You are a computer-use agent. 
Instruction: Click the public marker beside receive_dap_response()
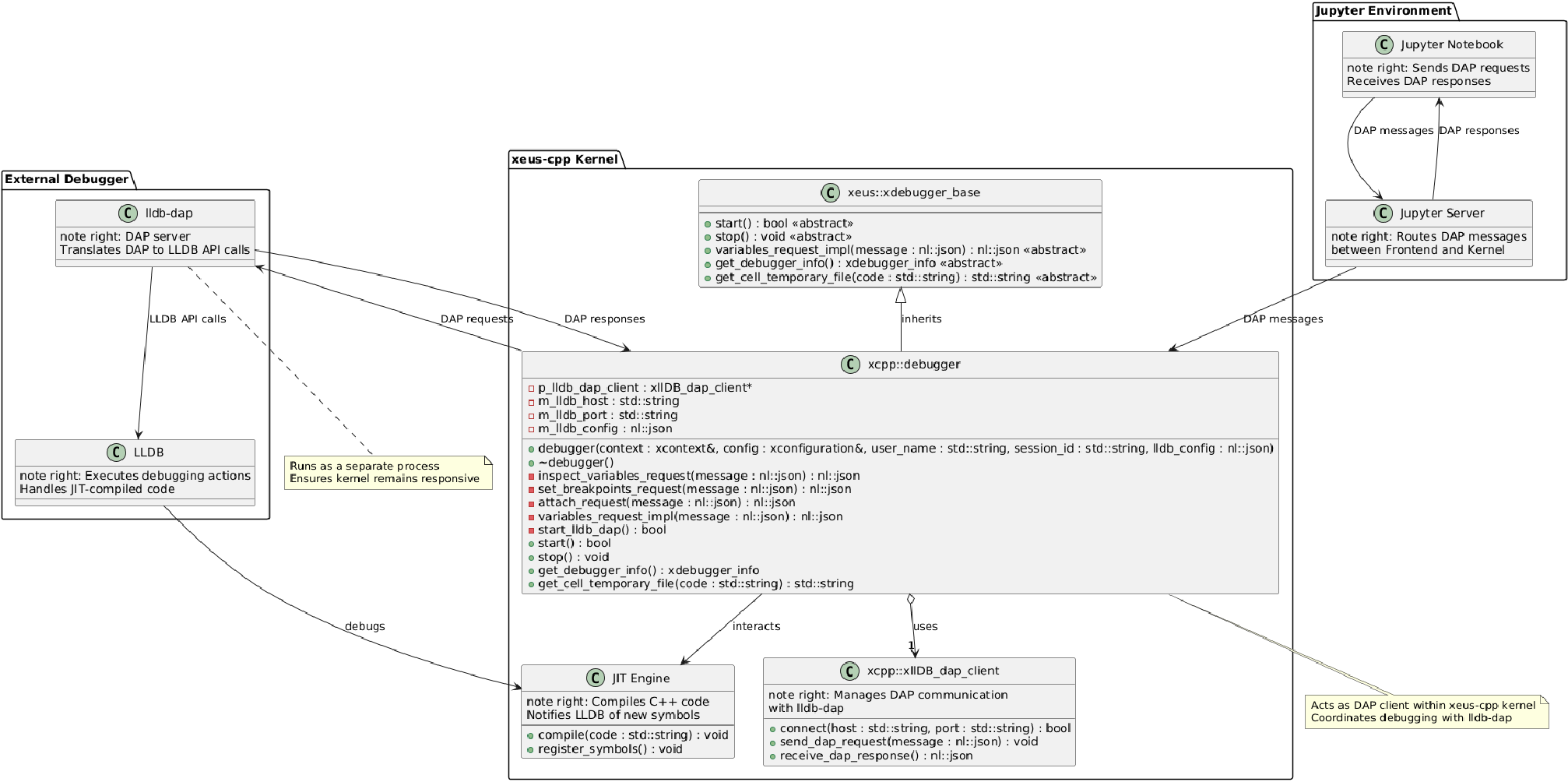[x=773, y=756]
